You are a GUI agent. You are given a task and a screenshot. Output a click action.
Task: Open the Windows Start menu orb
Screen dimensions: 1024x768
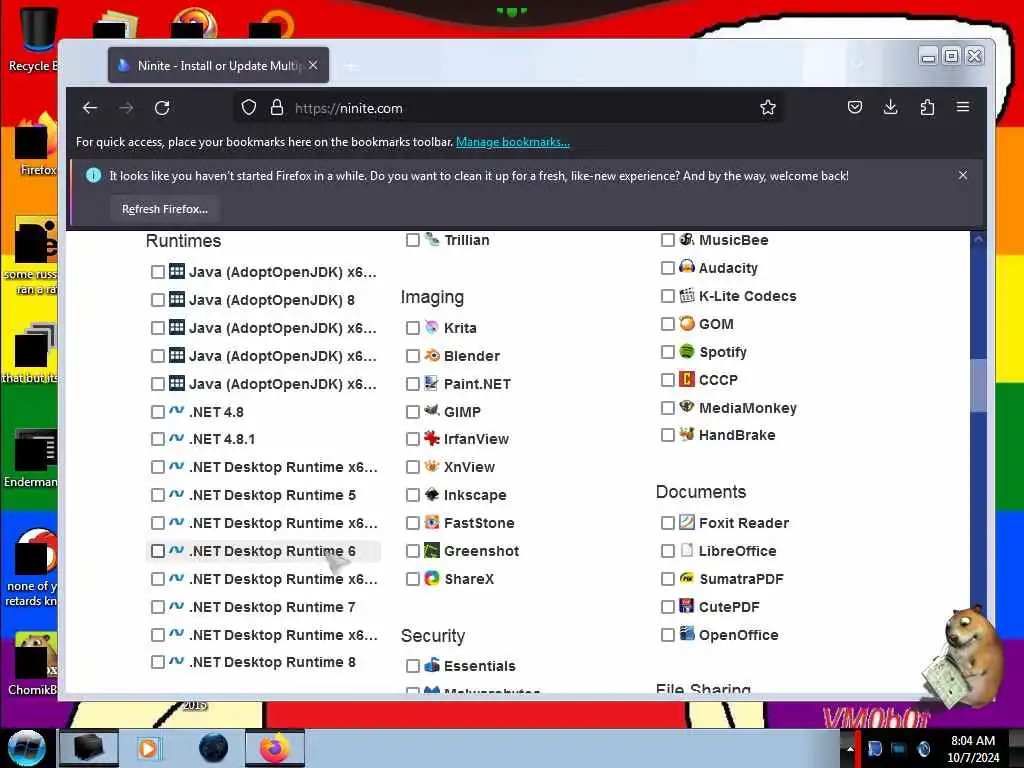coord(27,748)
